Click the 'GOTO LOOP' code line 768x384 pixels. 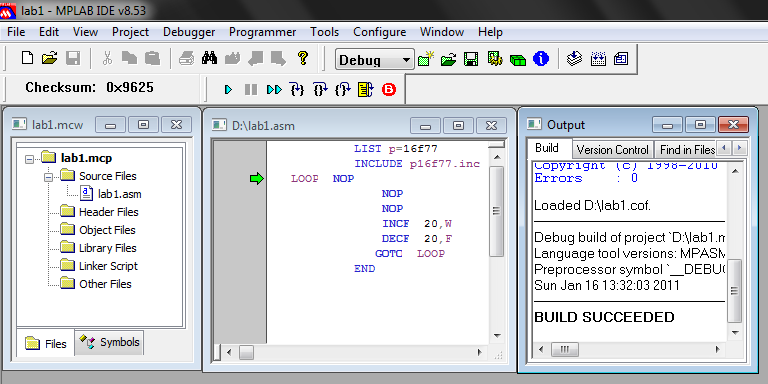[410, 254]
